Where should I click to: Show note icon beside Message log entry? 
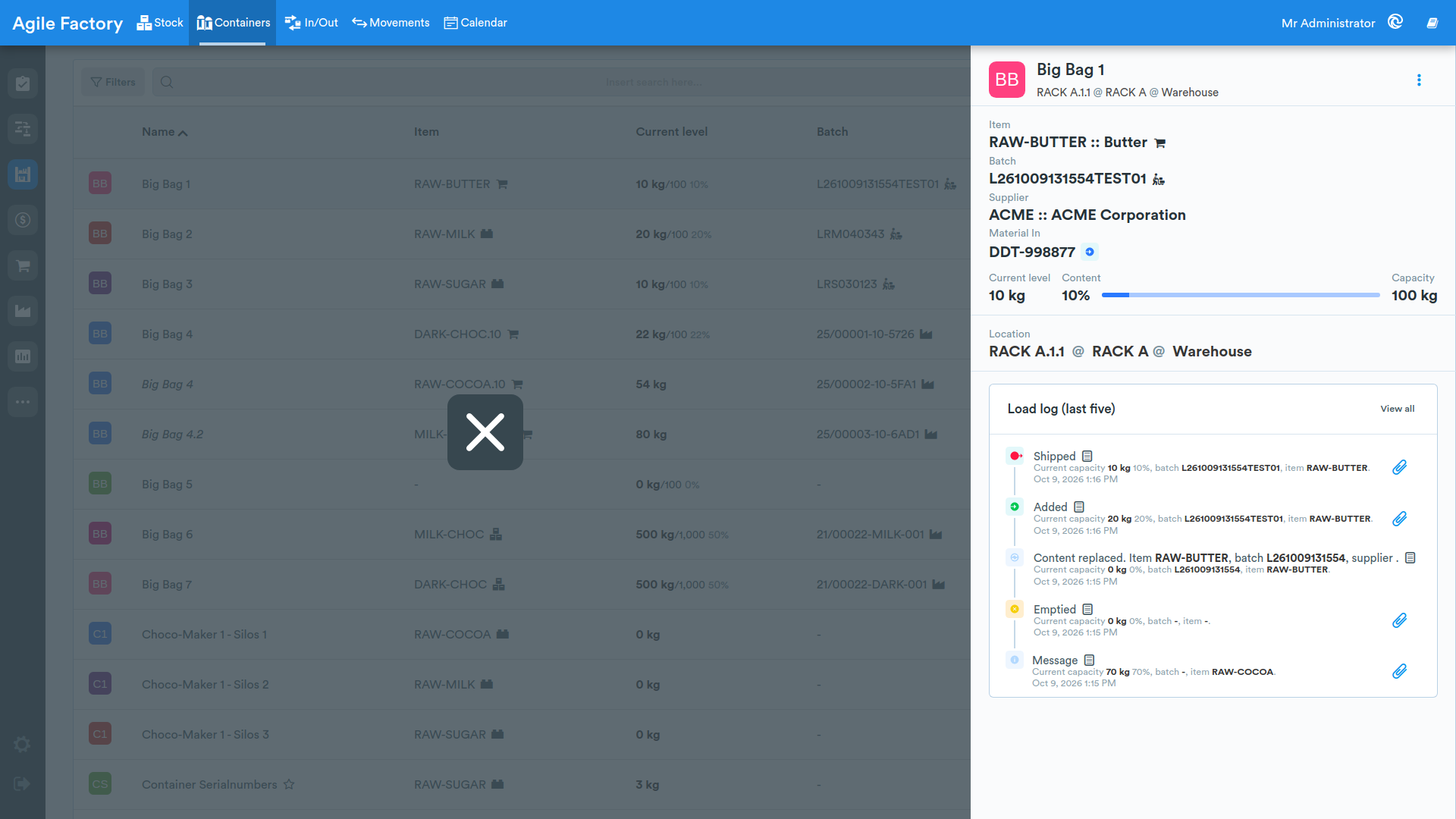click(1089, 660)
